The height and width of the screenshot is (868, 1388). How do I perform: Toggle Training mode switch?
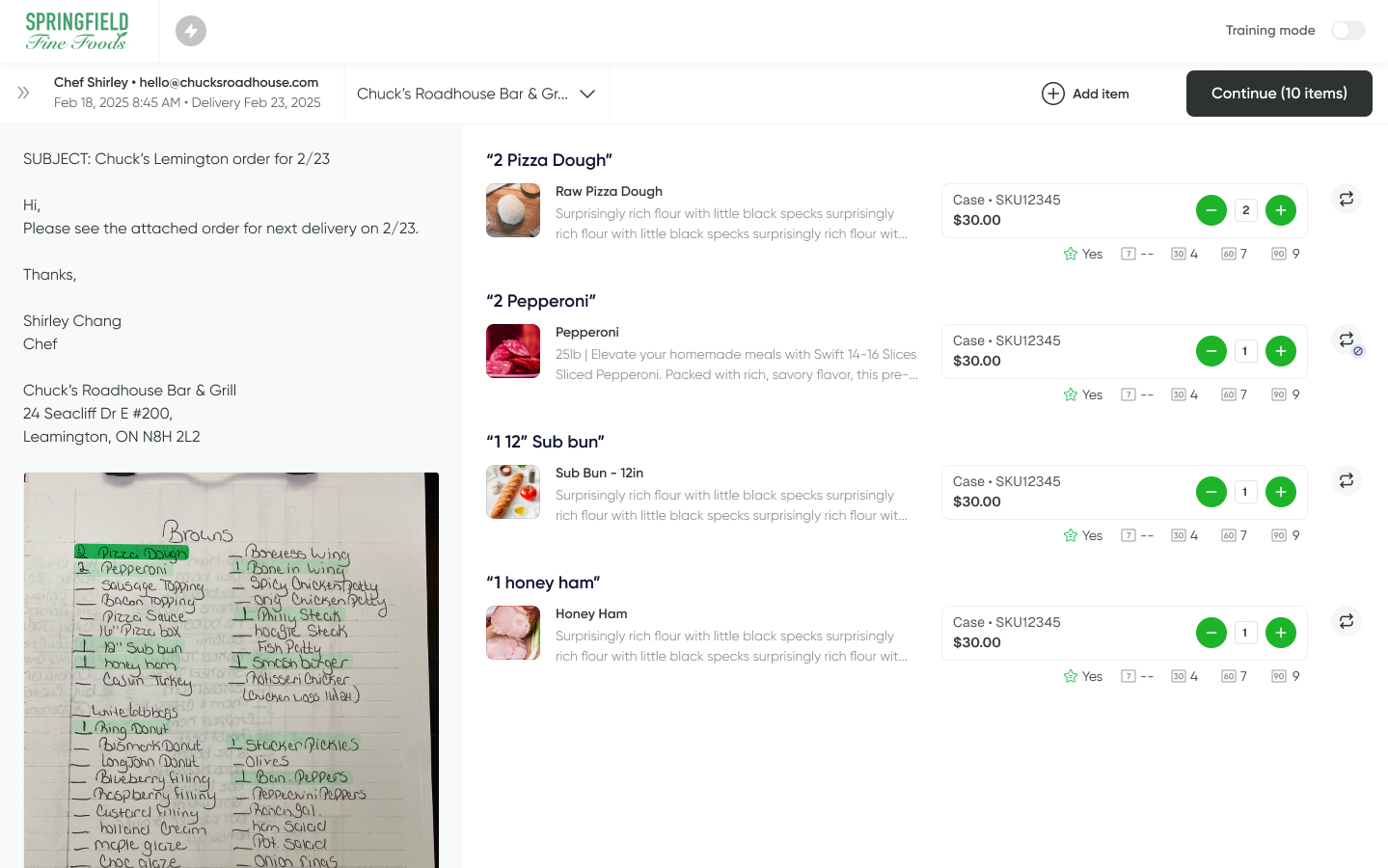[1347, 31]
